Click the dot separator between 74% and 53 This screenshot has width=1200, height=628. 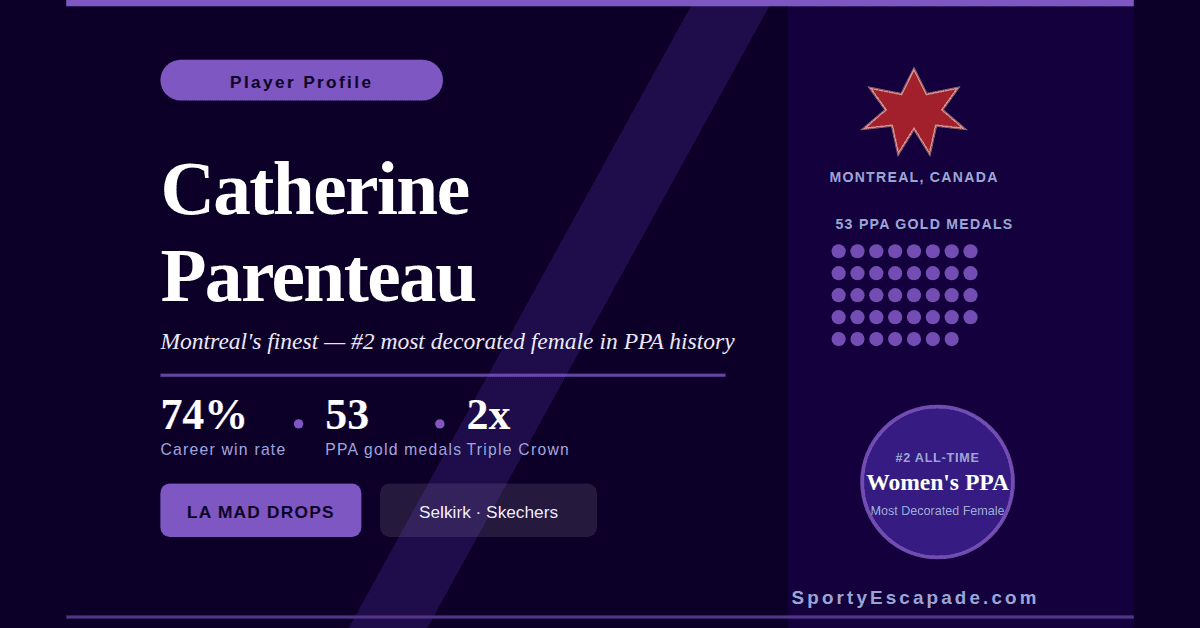pos(298,424)
